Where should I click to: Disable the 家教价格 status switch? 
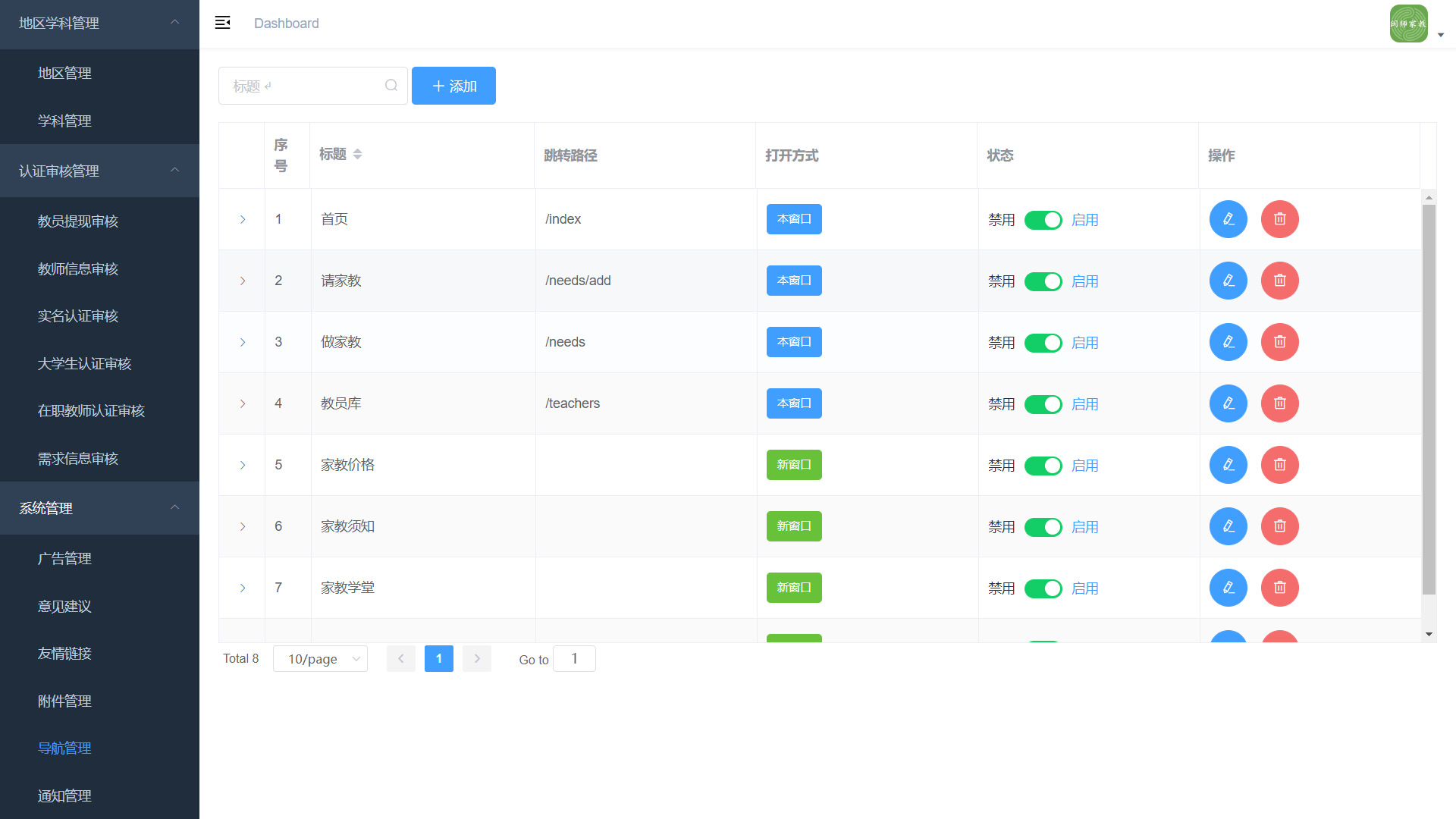click(1043, 466)
